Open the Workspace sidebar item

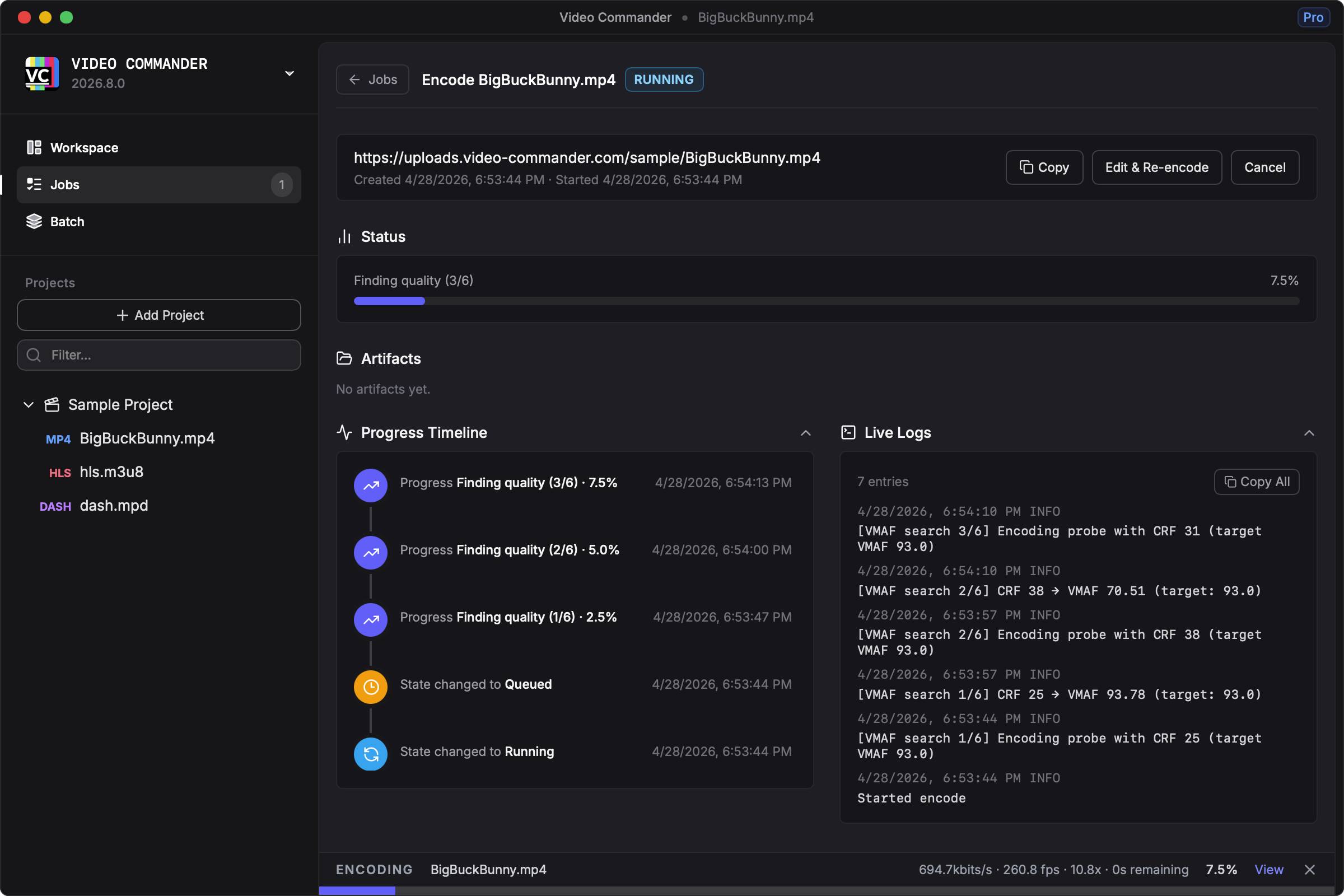(x=84, y=147)
